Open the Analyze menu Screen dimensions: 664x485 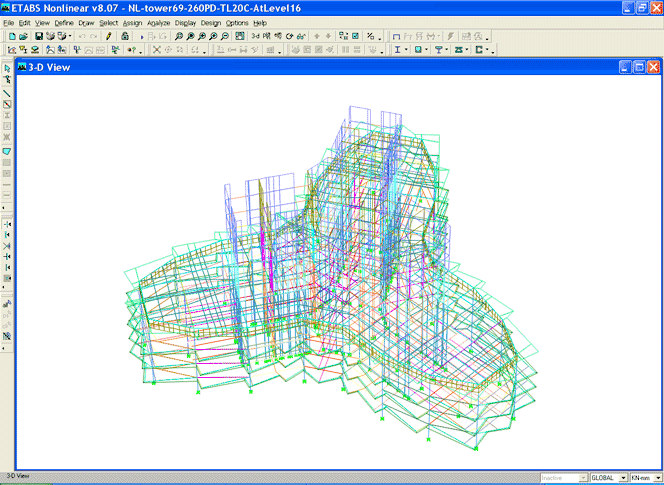point(158,23)
